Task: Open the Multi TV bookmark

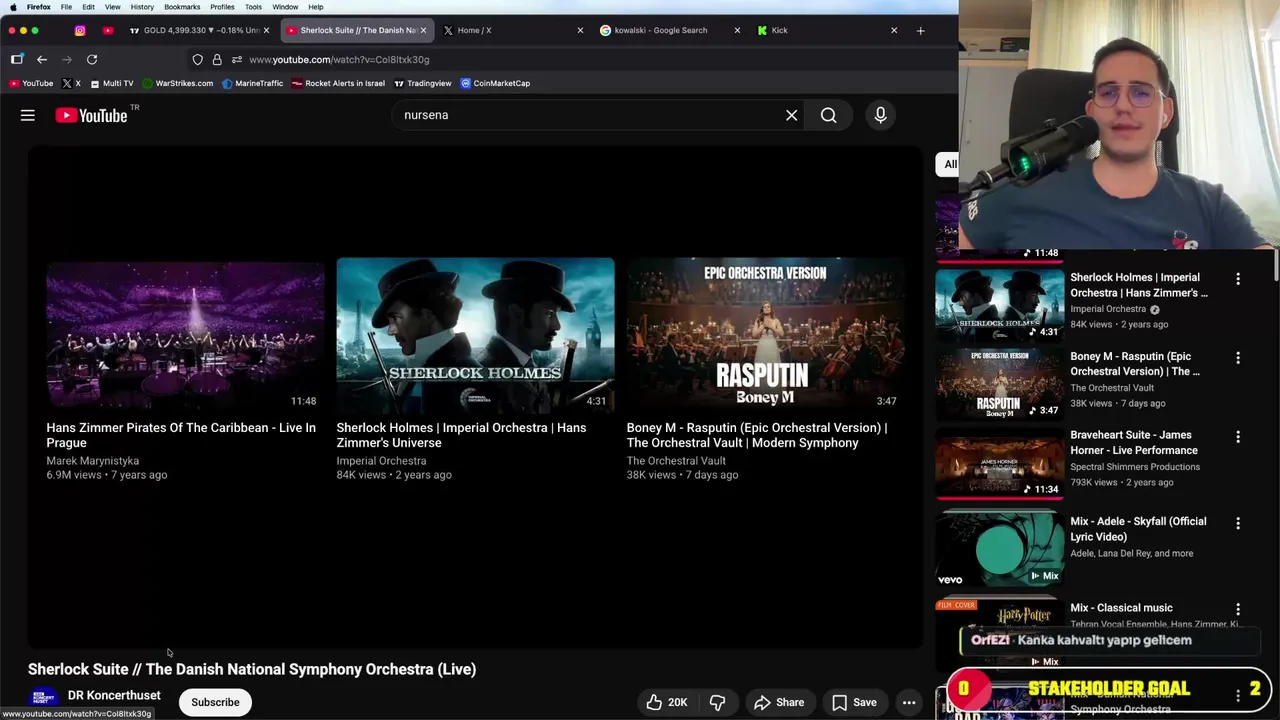Action: click(x=112, y=83)
